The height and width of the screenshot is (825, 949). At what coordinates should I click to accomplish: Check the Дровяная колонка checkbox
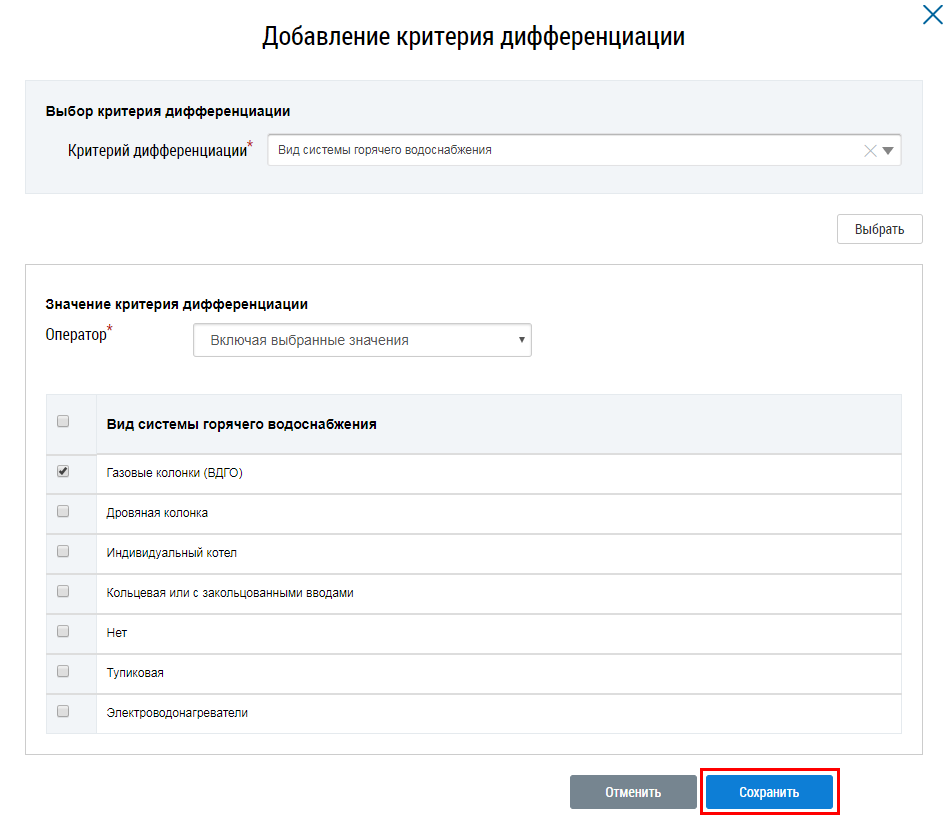[x=63, y=512]
